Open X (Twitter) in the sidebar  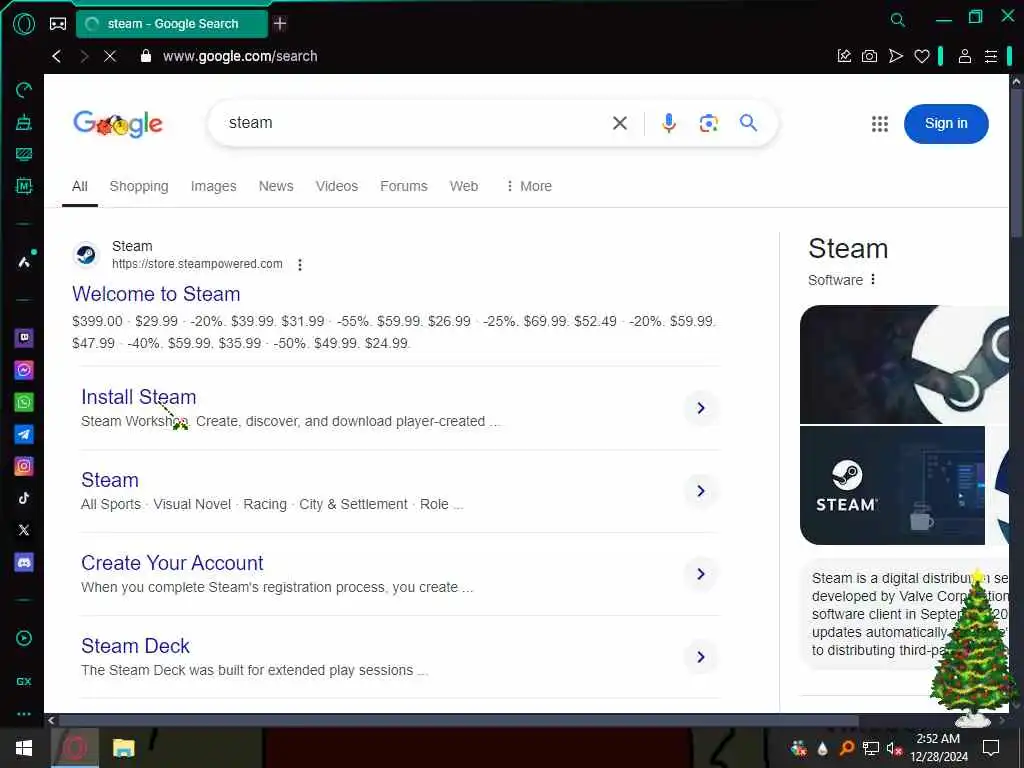pos(24,530)
